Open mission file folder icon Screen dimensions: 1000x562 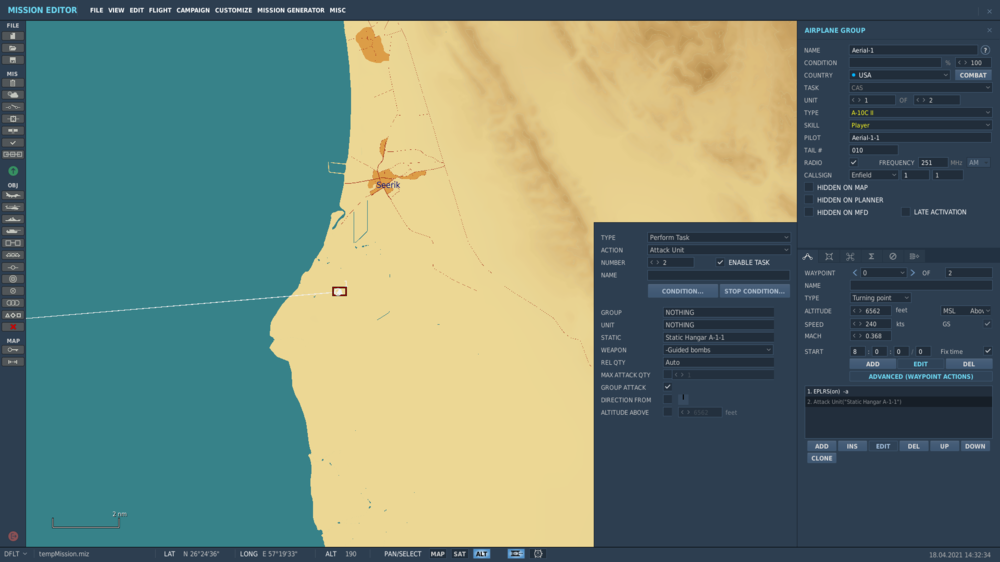[x=13, y=48]
